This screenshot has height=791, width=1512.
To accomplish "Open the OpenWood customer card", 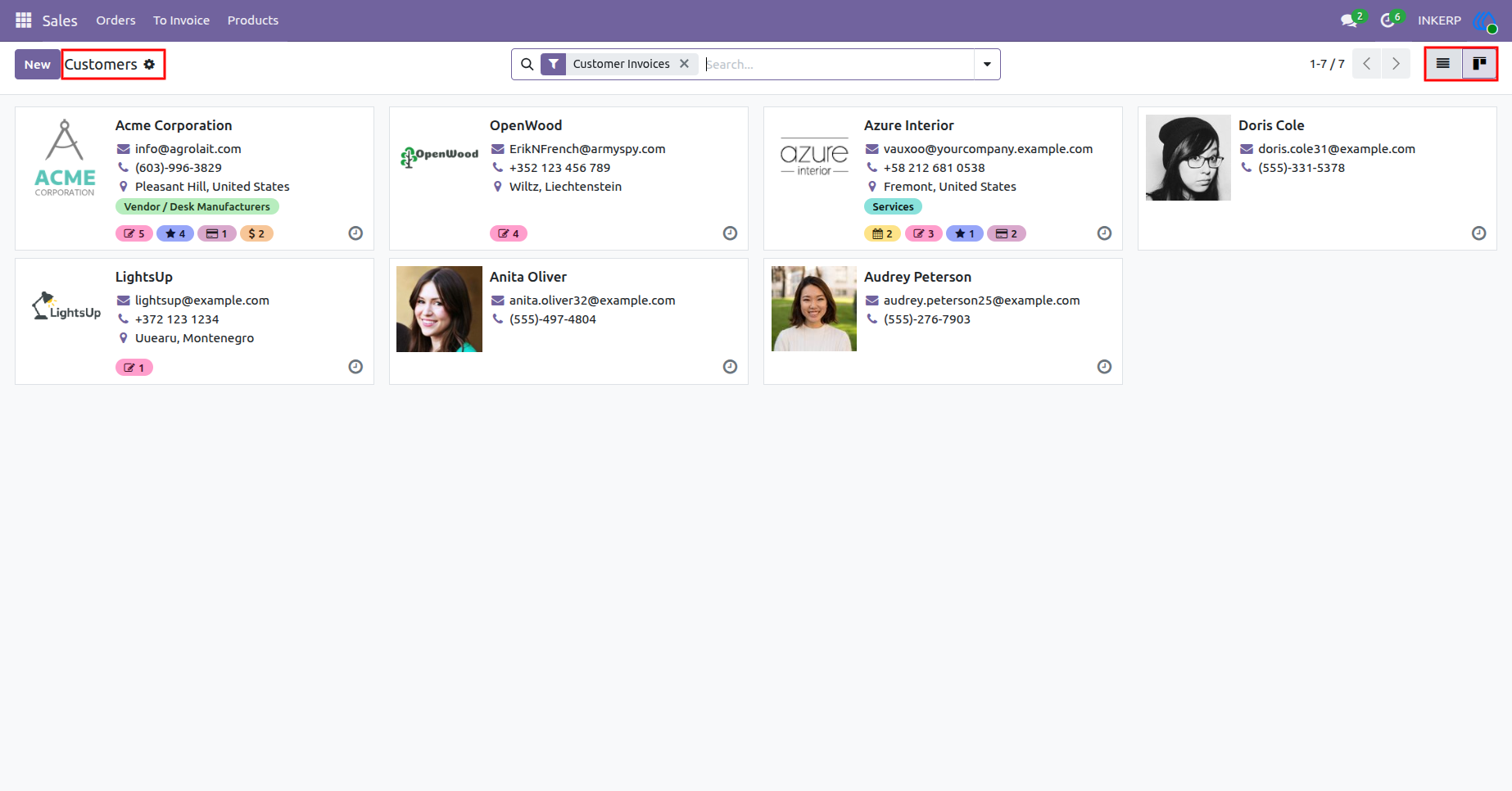I will 568,179.
